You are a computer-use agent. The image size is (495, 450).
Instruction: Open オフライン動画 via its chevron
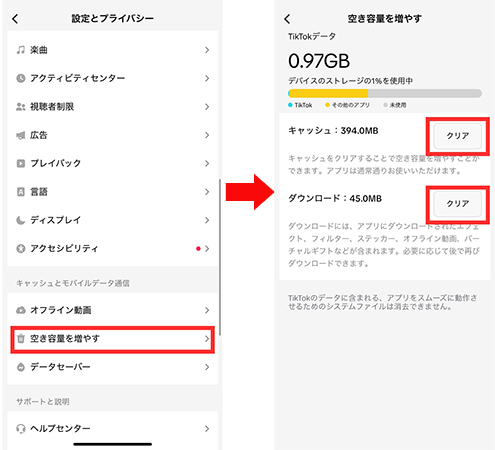pyautogui.click(x=207, y=310)
